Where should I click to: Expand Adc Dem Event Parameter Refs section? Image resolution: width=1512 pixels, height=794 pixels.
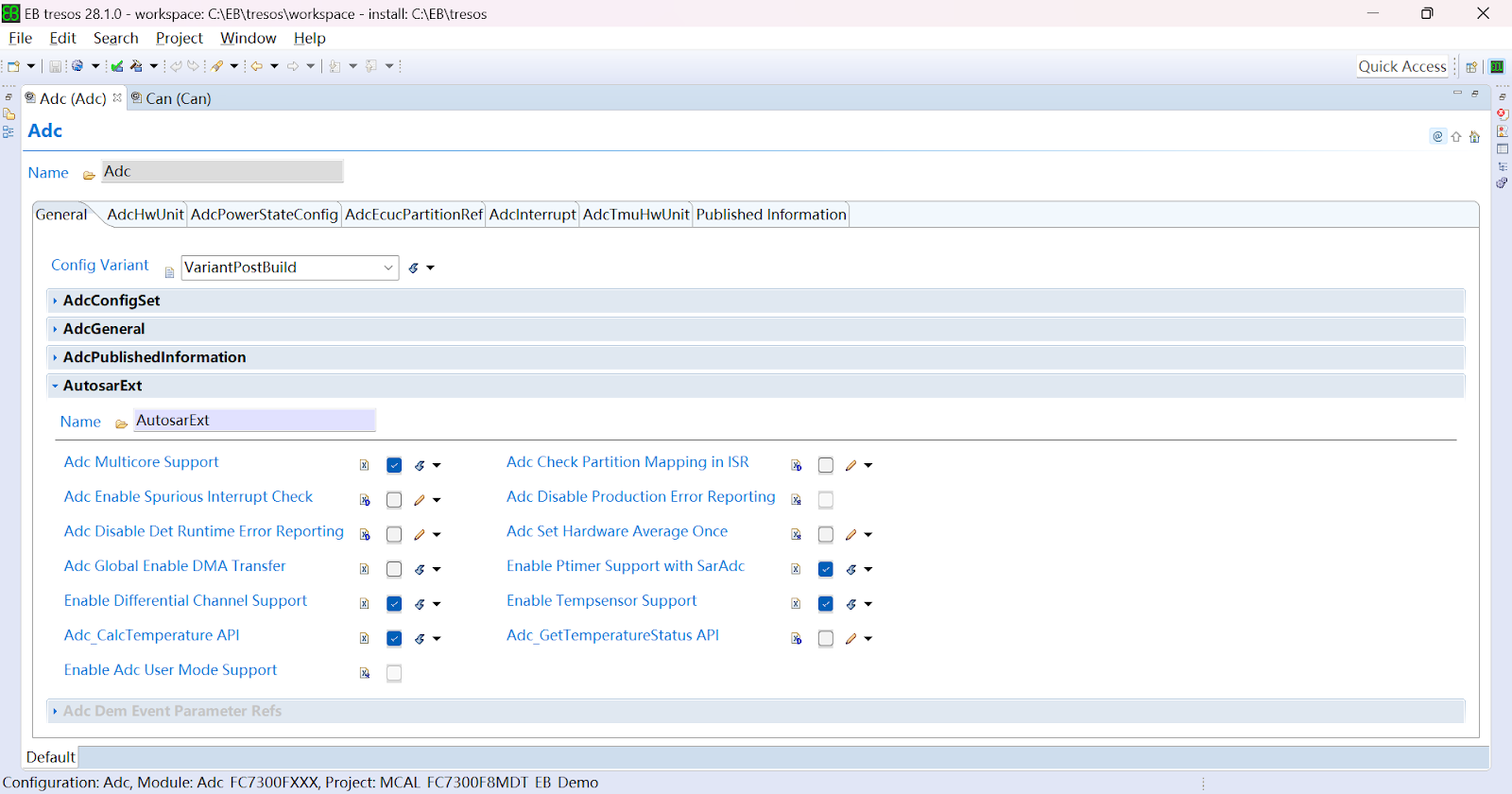pyautogui.click(x=55, y=711)
